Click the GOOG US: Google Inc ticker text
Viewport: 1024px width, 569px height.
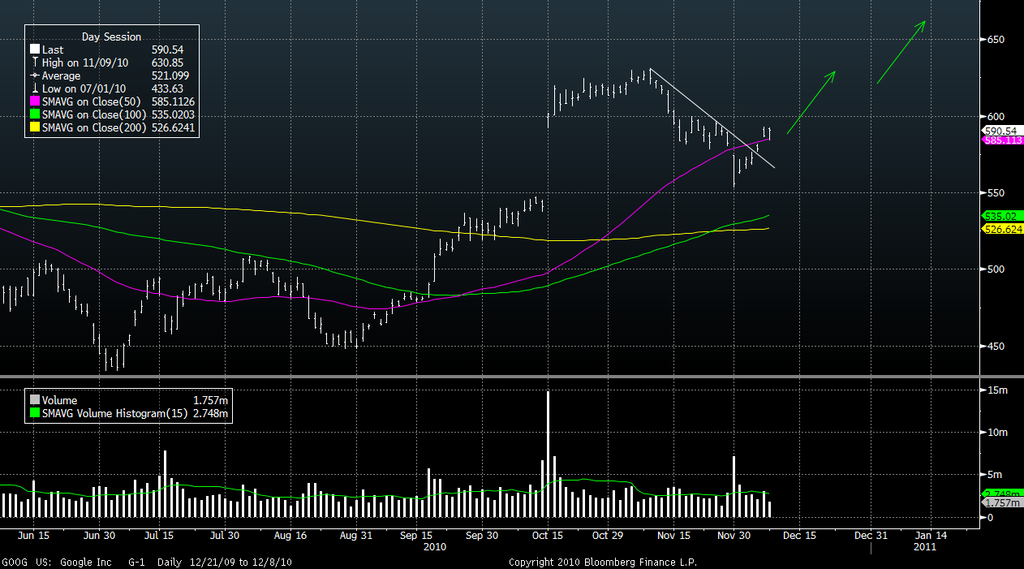click(x=57, y=562)
